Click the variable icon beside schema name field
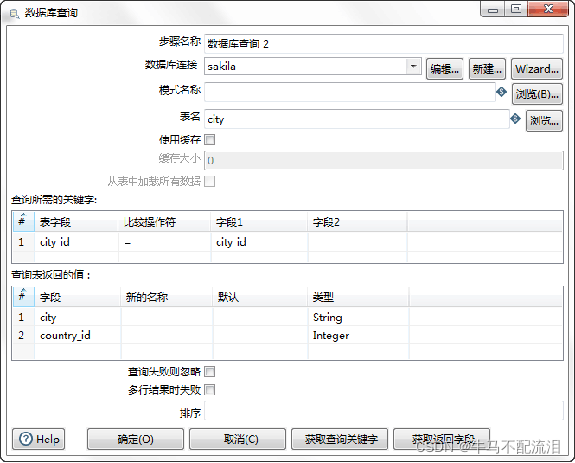Screen dimensions: 575x463 501,92
